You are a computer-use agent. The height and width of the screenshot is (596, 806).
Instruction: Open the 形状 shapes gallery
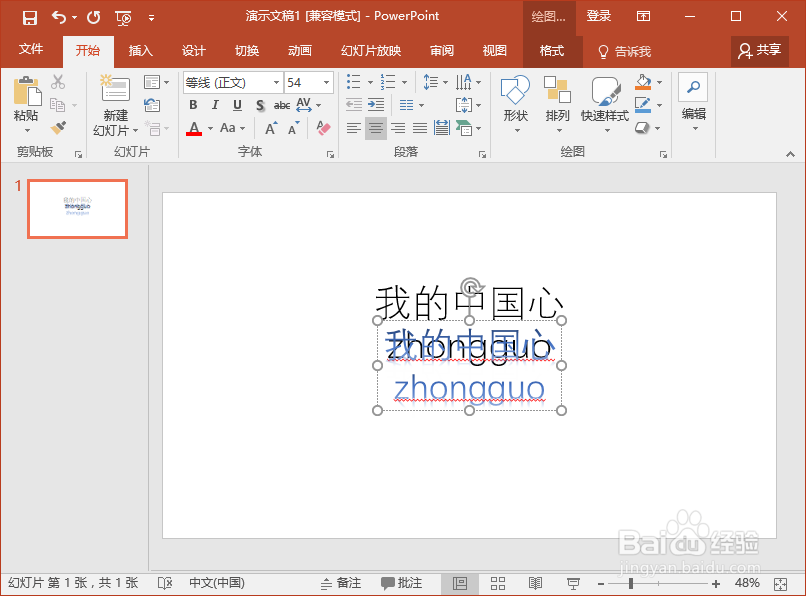[x=516, y=103]
